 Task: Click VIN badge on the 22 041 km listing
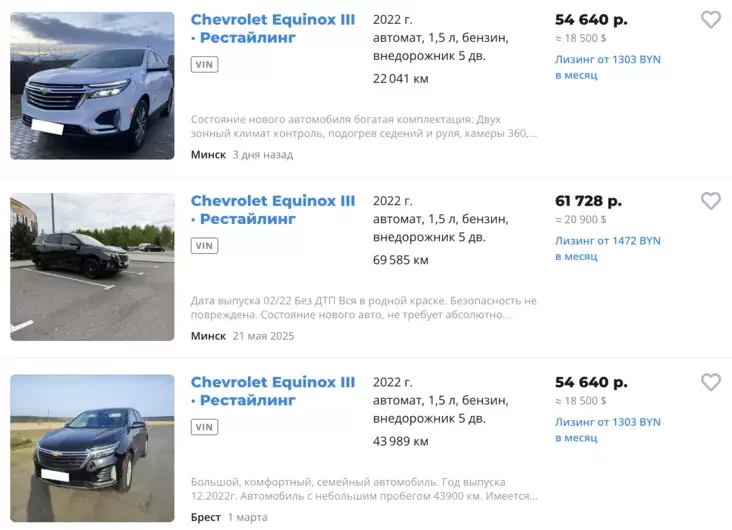[x=204, y=64]
